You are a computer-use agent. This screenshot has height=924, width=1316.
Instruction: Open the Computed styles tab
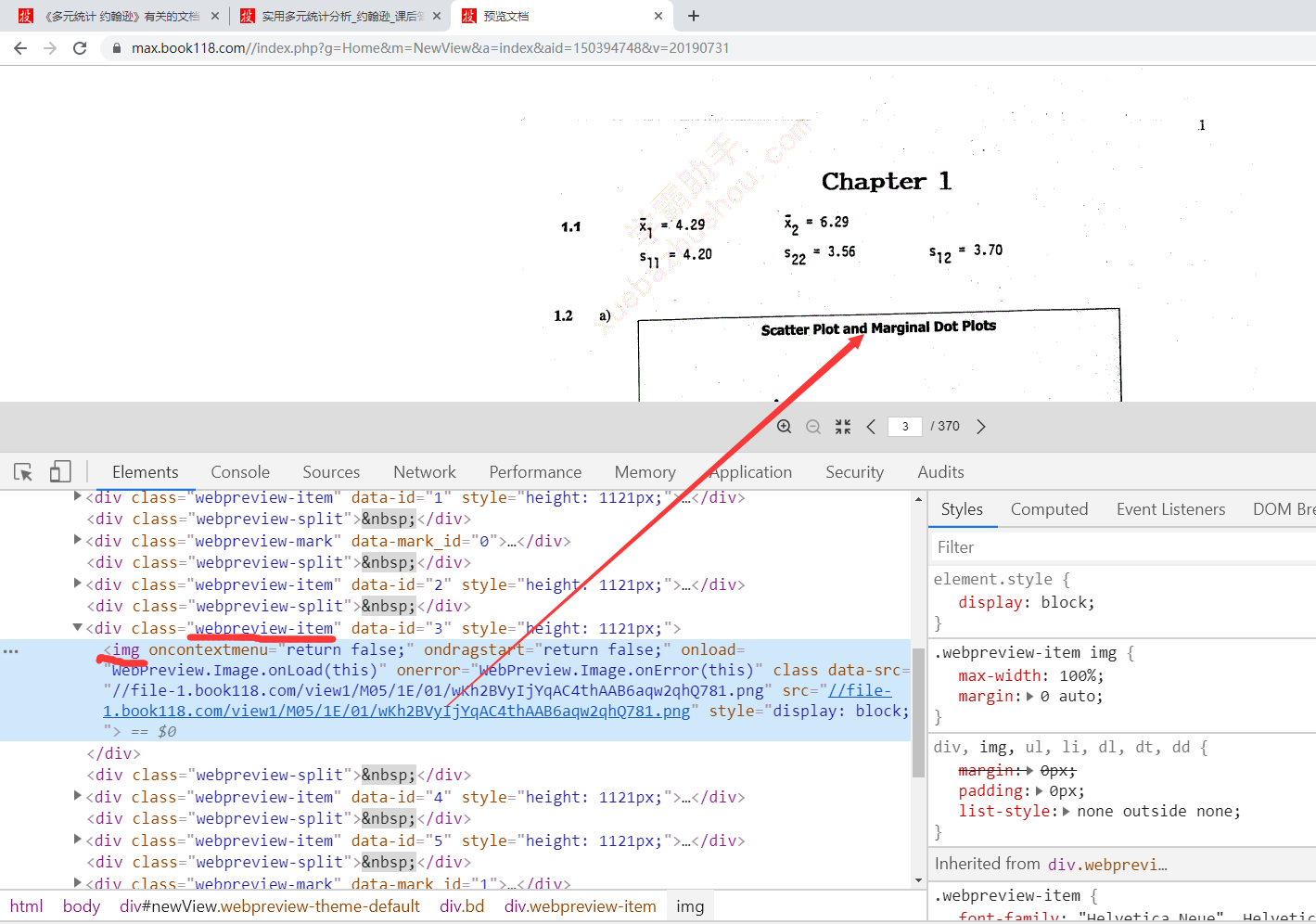[1049, 508]
